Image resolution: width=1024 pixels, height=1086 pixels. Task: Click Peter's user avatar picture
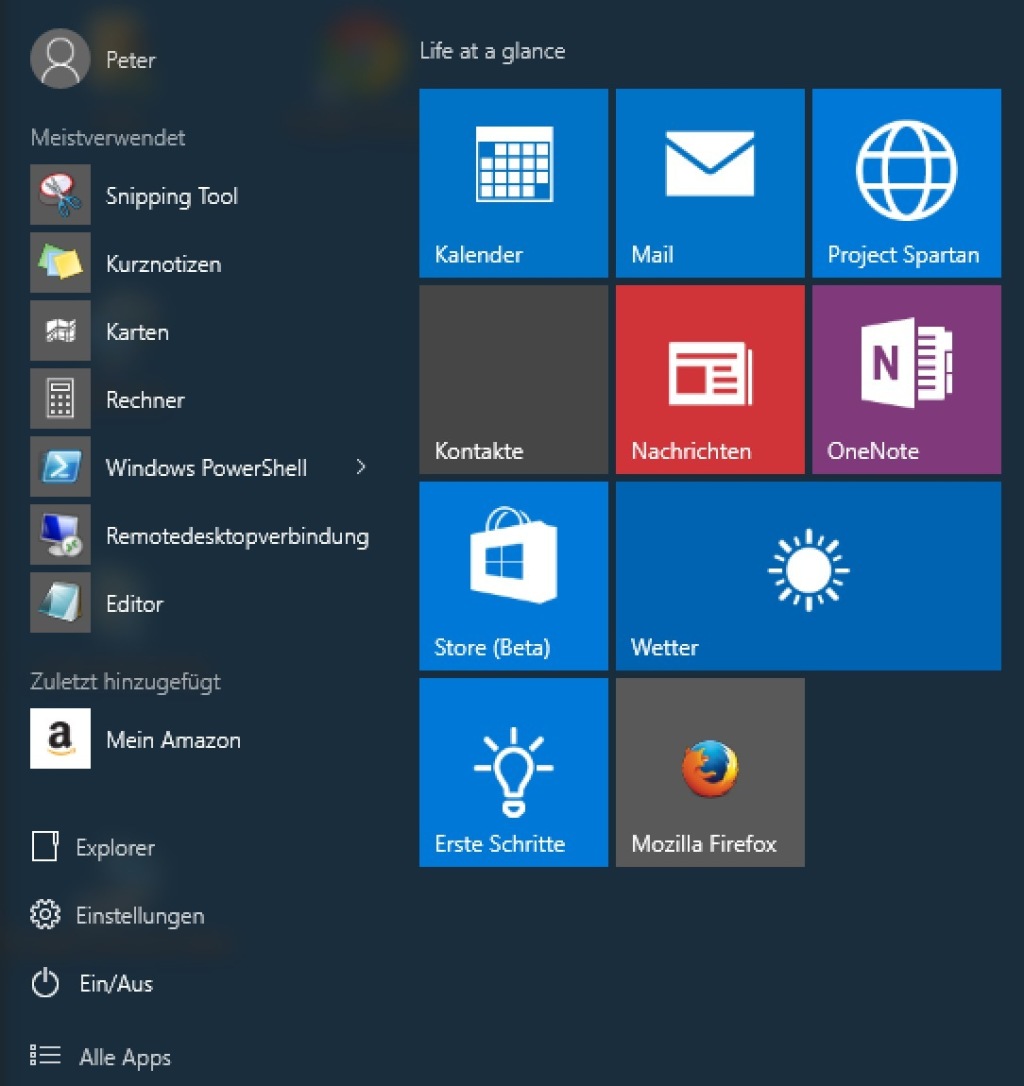click(60, 58)
